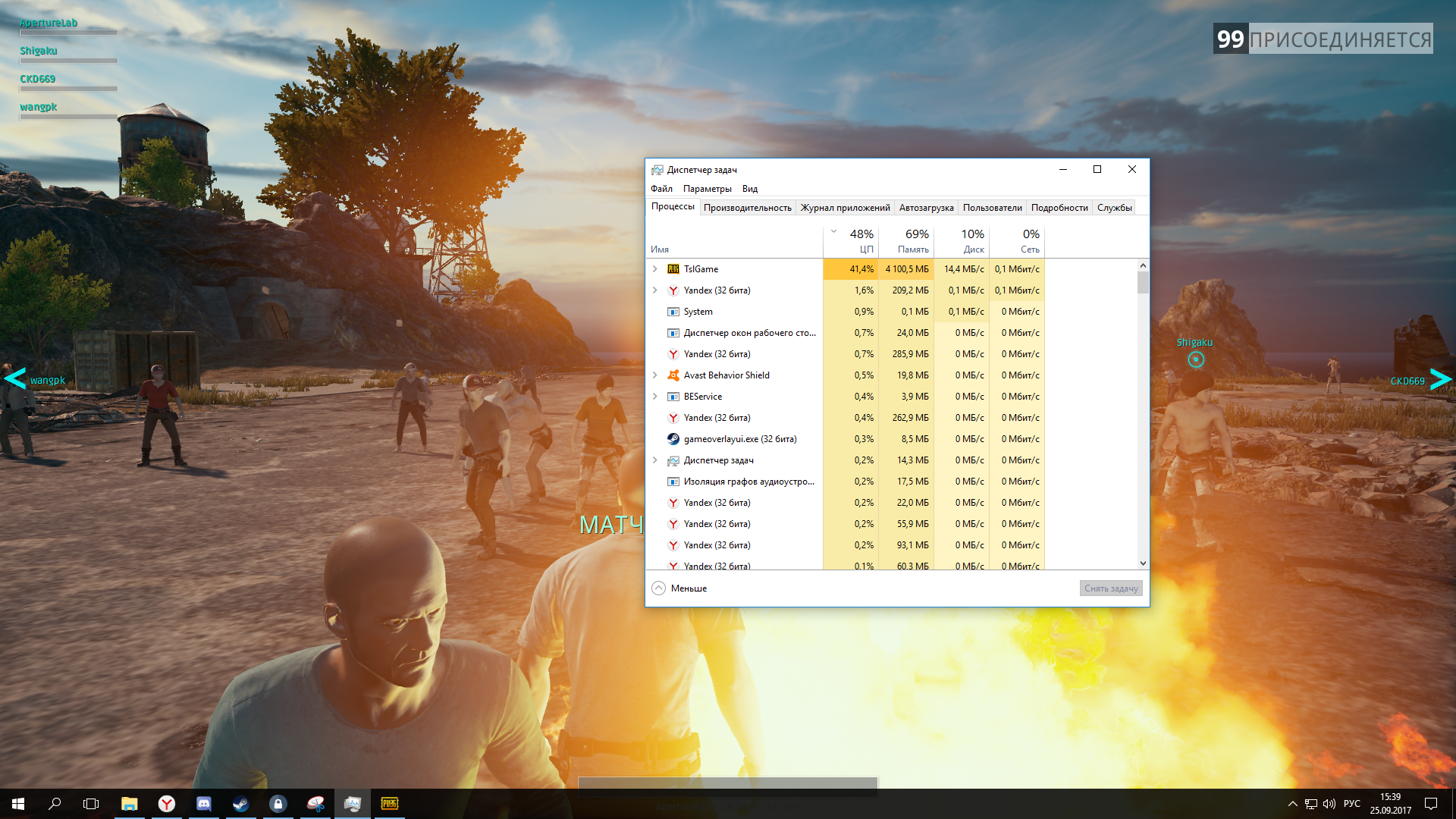Screen dimensions: 1456x819
Task: Click the BEService process icon
Action: pyautogui.click(x=673, y=397)
